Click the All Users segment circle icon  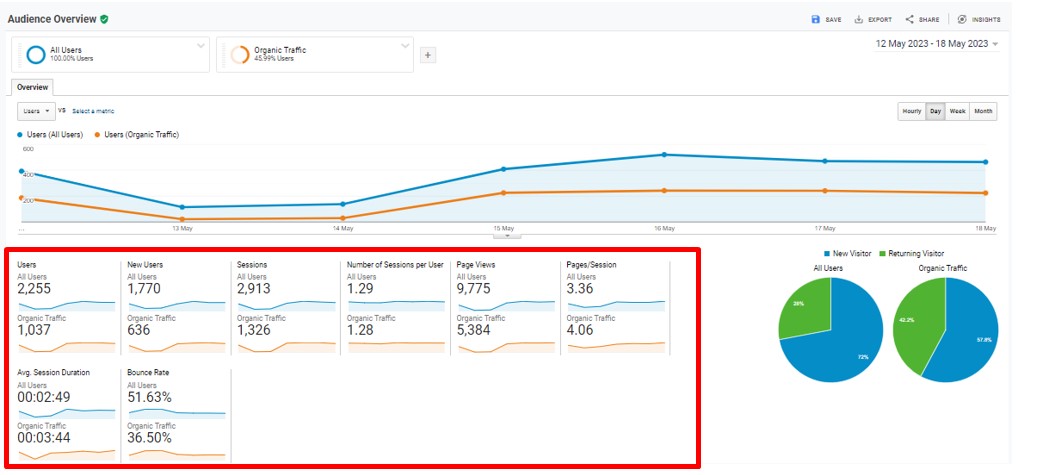(36, 54)
